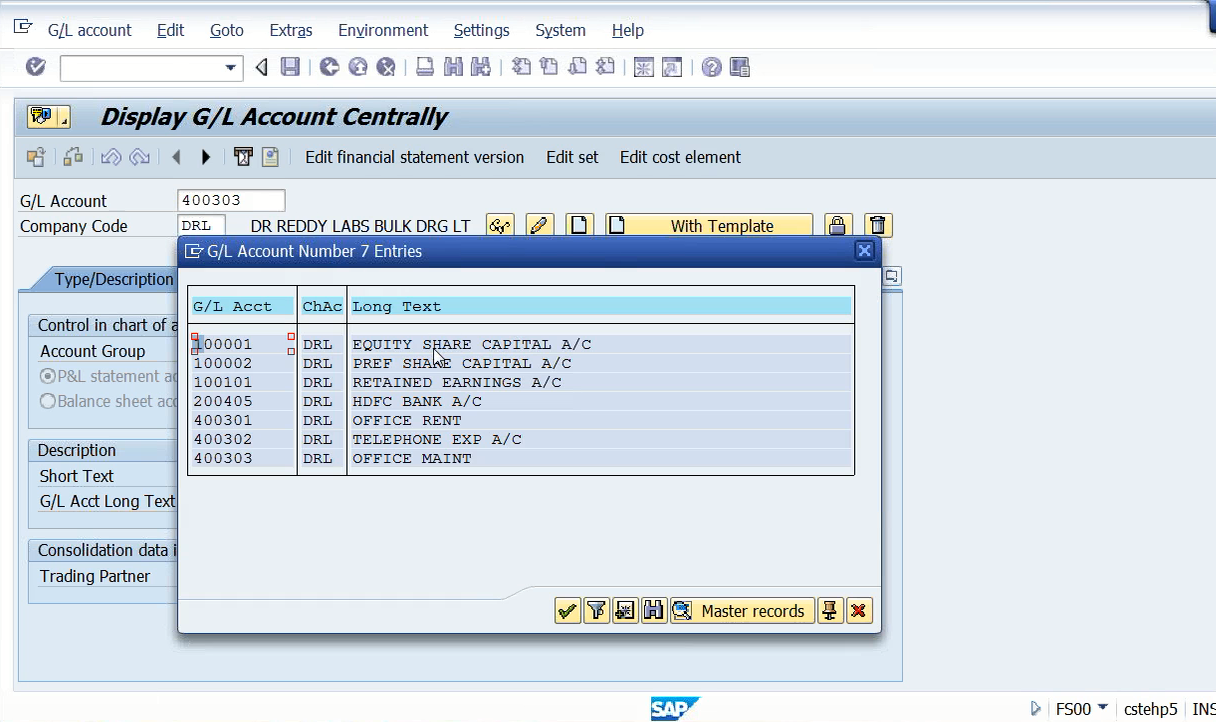Click the Next Page icon

577,67
